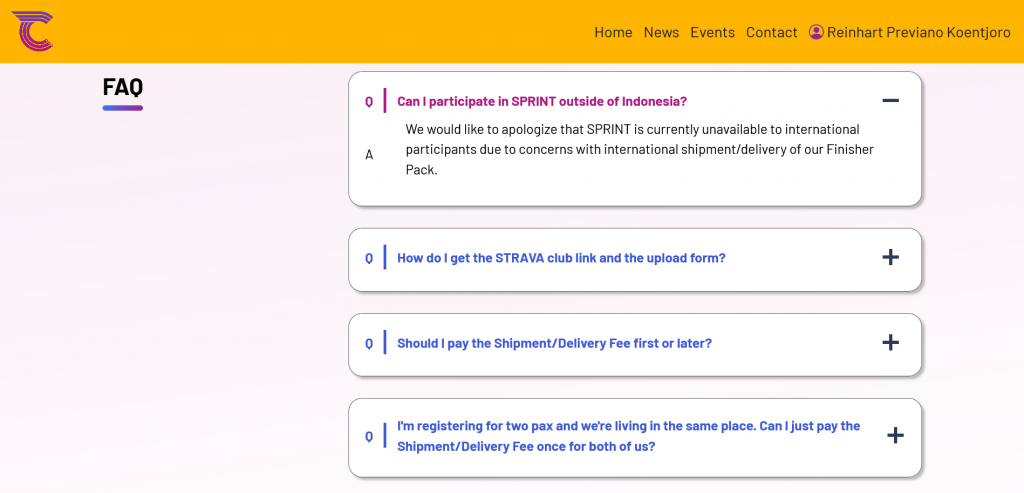Viewport: 1024px width, 493px height.
Task: Click the plus icon for the STRAVA question
Action: (x=890, y=257)
